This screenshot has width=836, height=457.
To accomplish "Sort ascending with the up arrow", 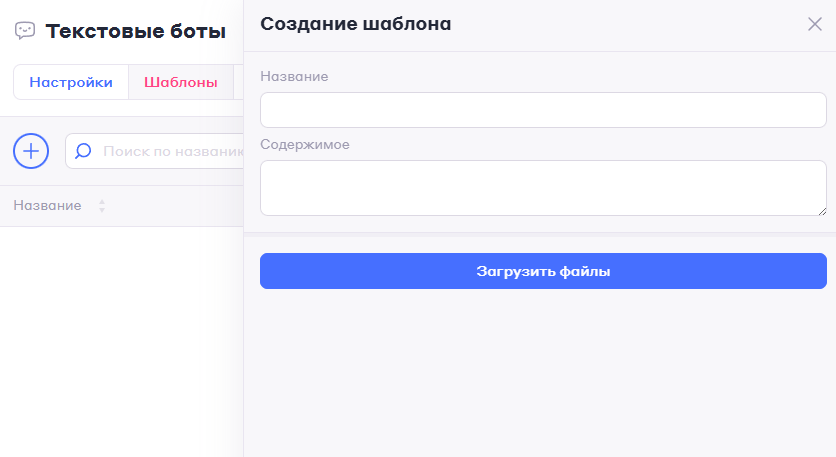I will click(x=102, y=202).
